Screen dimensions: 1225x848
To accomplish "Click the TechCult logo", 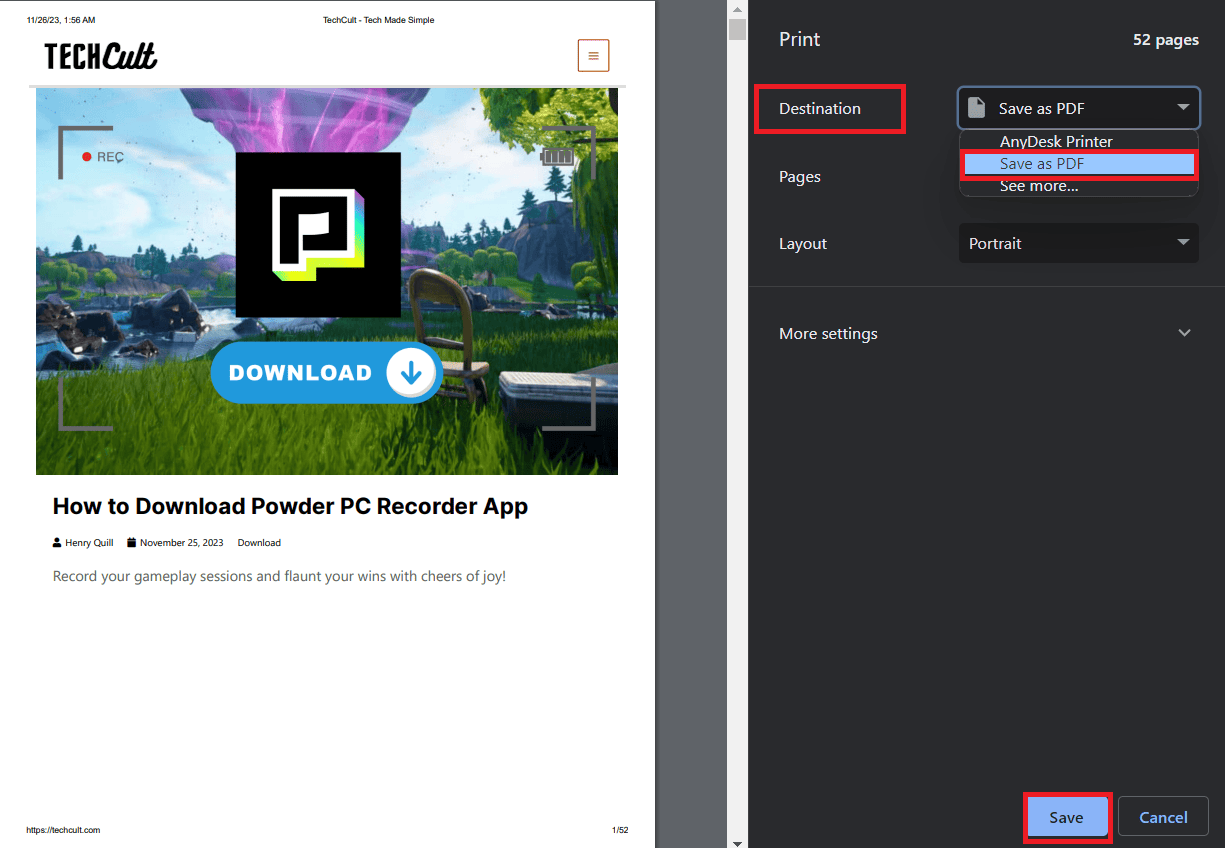I will click(x=98, y=57).
